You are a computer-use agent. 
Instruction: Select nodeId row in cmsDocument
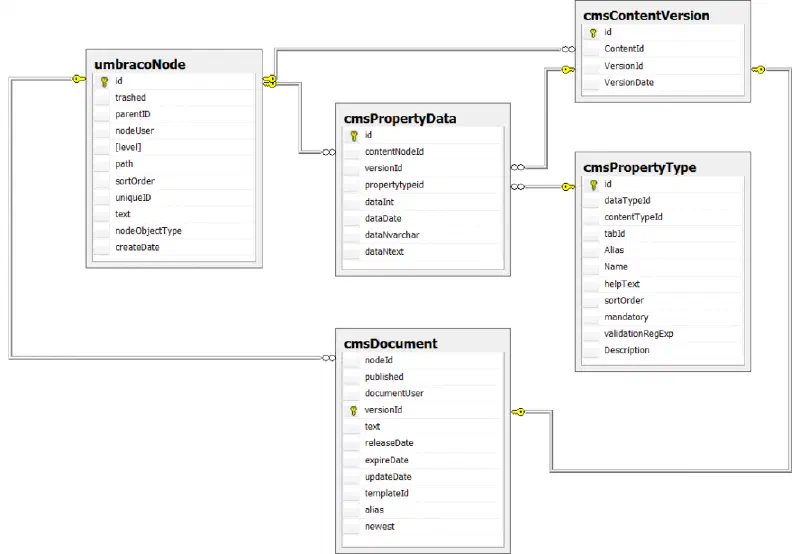(x=423, y=360)
